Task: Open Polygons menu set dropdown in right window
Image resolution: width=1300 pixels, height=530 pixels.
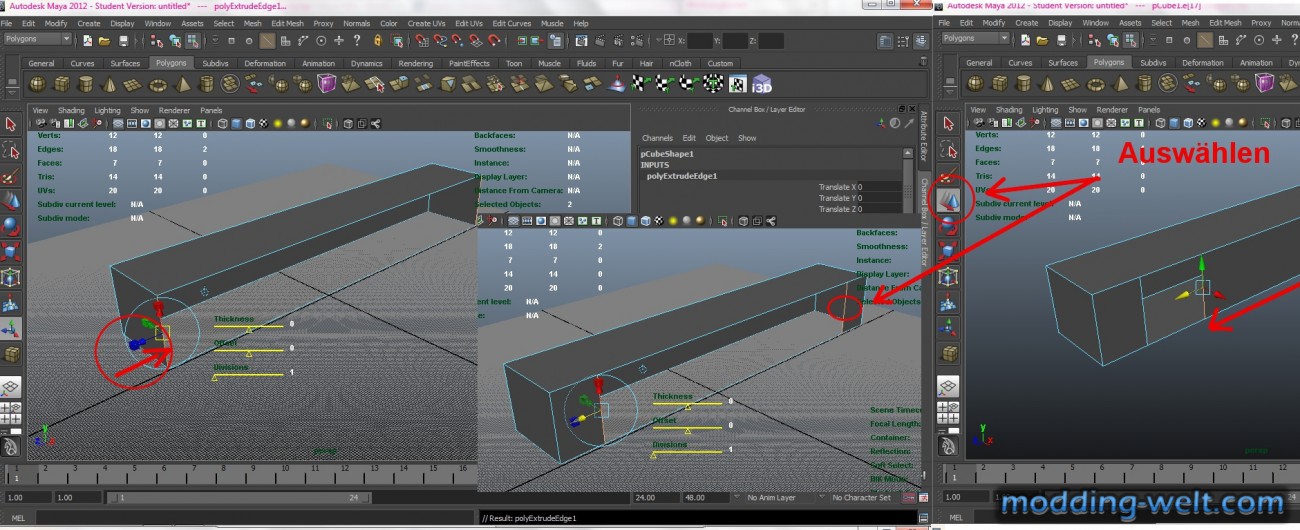Action: [975, 38]
